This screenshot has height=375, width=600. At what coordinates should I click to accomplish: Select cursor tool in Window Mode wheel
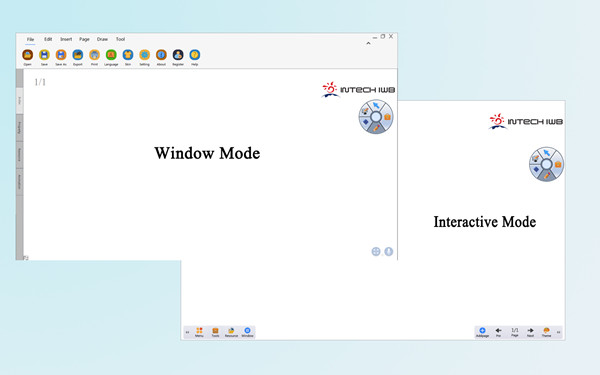[376, 105]
